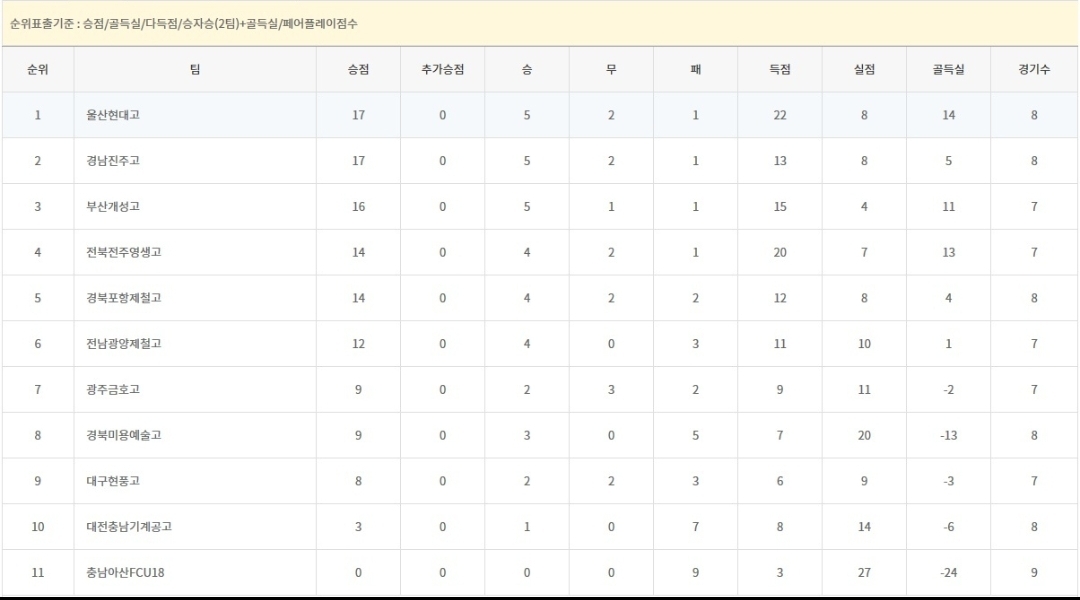Click 전남광양제철고 points value 12
Image resolution: width=1080 pixels, height=600 pixels.
click(358, 344)
